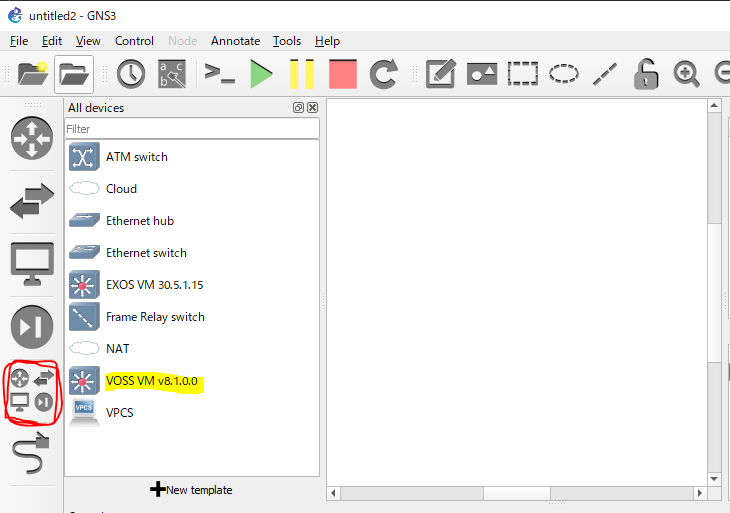The width and height of the screenshot is (730, 513).
Task: Open the View menu
Action: tap(88, 41)
